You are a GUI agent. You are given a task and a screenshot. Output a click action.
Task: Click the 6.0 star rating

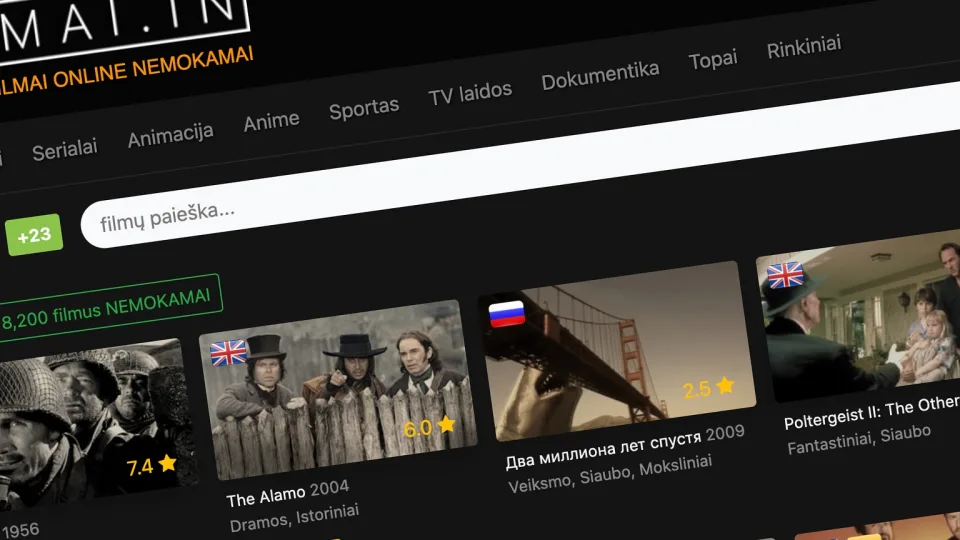(430, 427)
